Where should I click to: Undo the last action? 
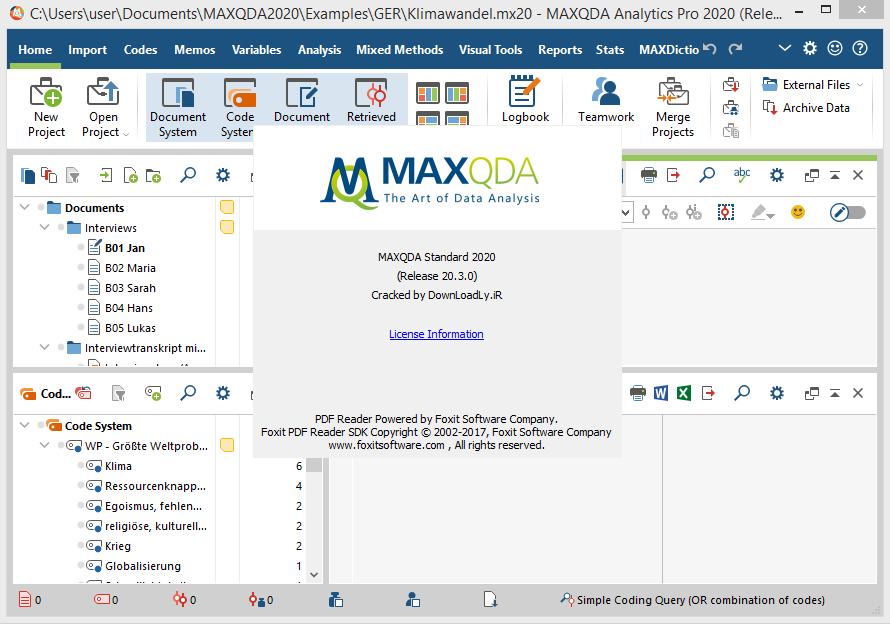(x=710, y=49)
